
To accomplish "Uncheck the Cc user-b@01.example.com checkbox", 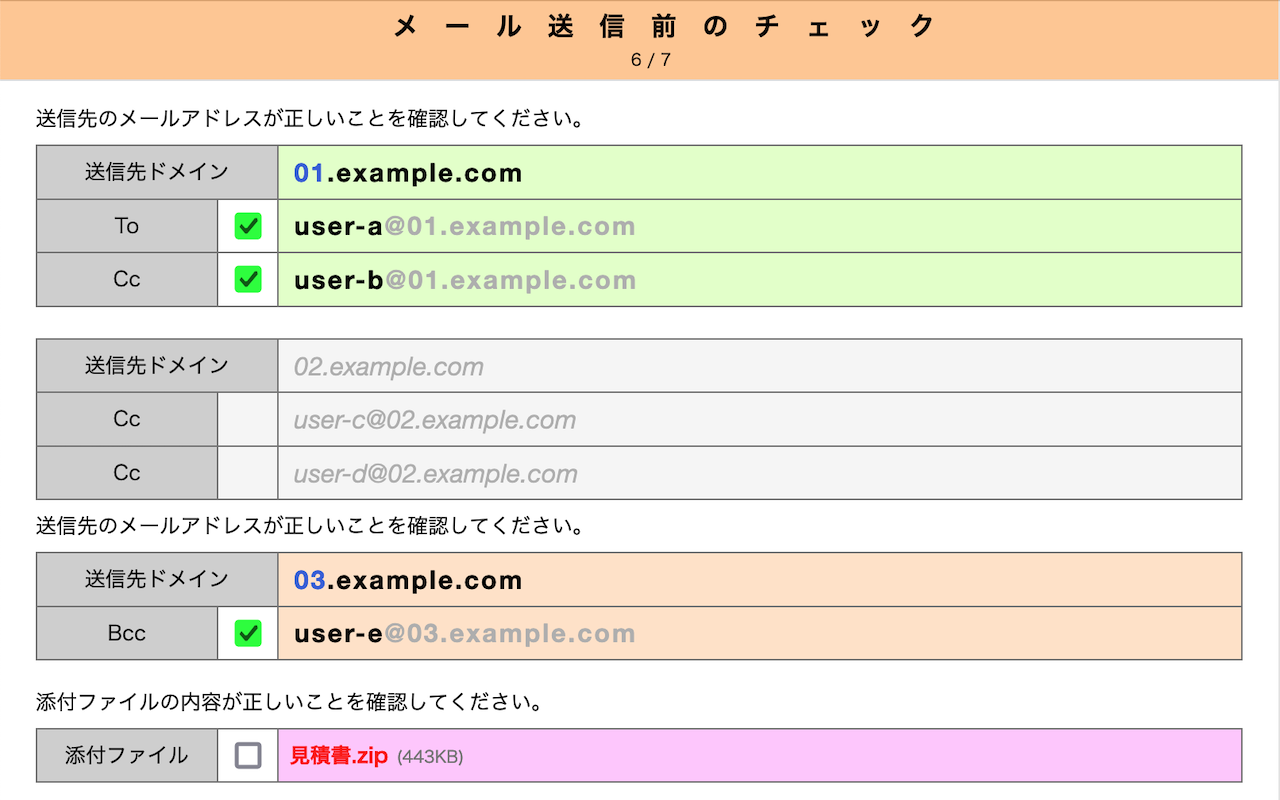I will coord(248,279).
